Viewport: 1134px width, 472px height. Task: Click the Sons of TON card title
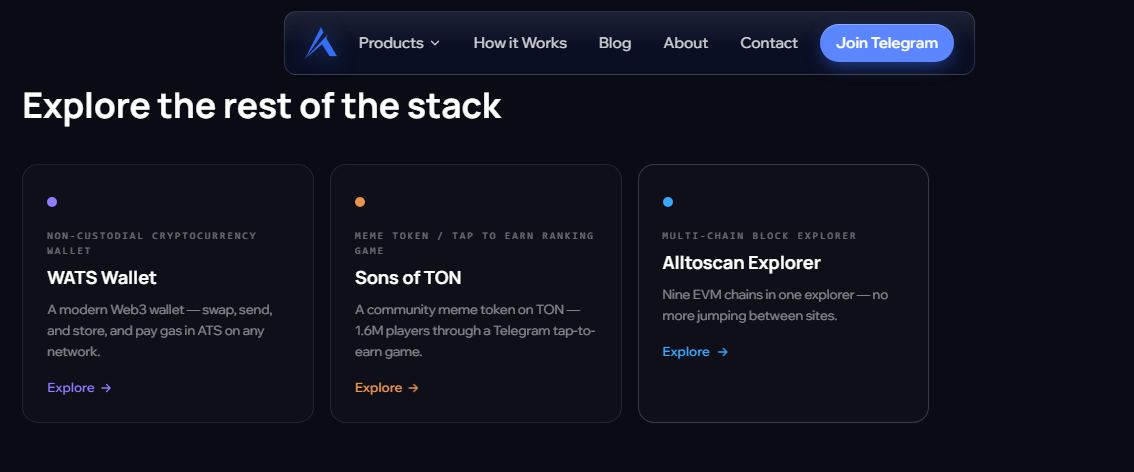pos(408,278)
